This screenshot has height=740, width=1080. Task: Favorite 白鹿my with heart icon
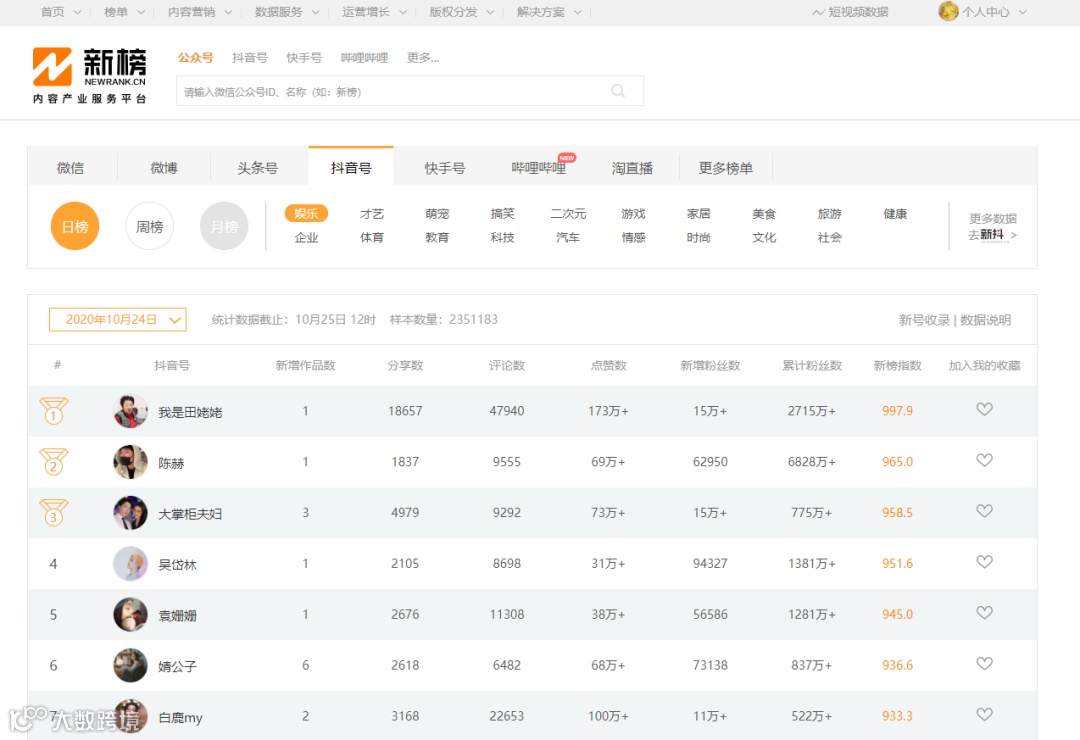click(x=984, y=715)
